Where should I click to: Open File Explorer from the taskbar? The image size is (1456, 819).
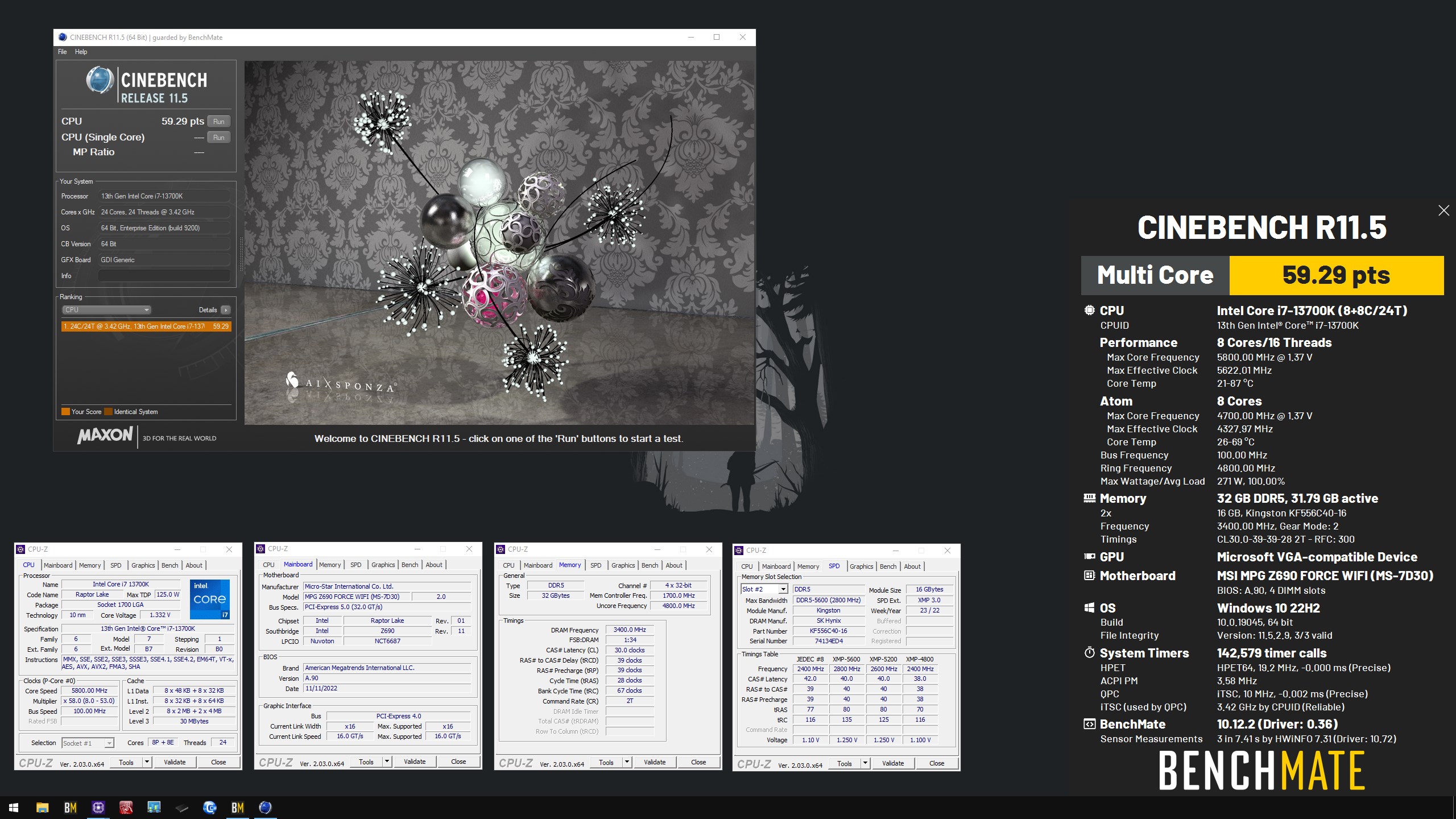click(x=42, y=808)
